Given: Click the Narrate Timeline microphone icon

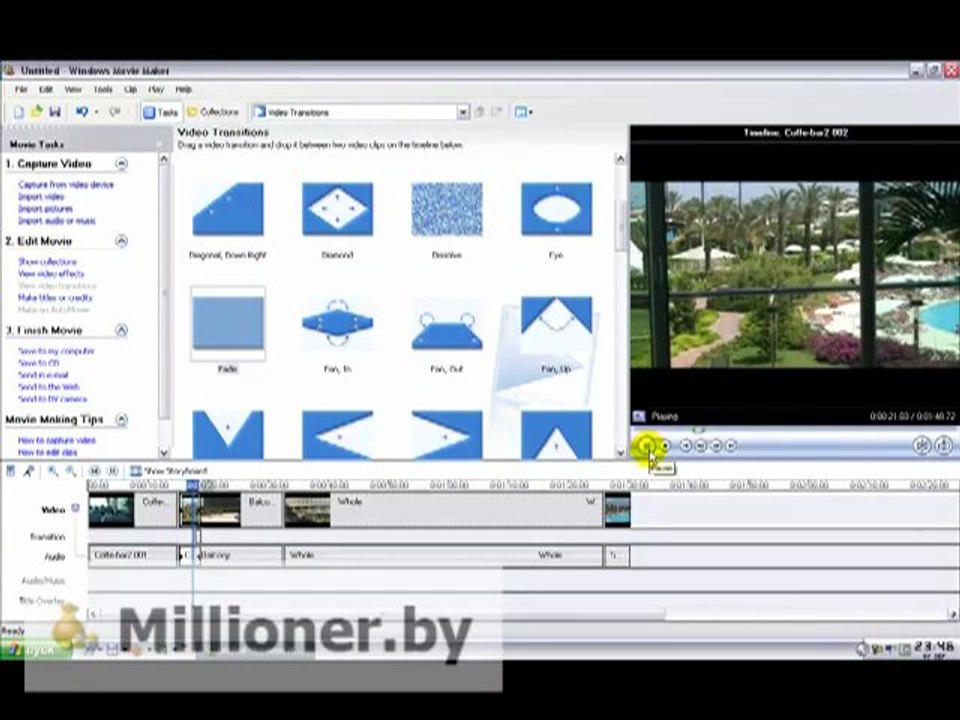Looking at the screenshot, I should click(x=28, y=471).
